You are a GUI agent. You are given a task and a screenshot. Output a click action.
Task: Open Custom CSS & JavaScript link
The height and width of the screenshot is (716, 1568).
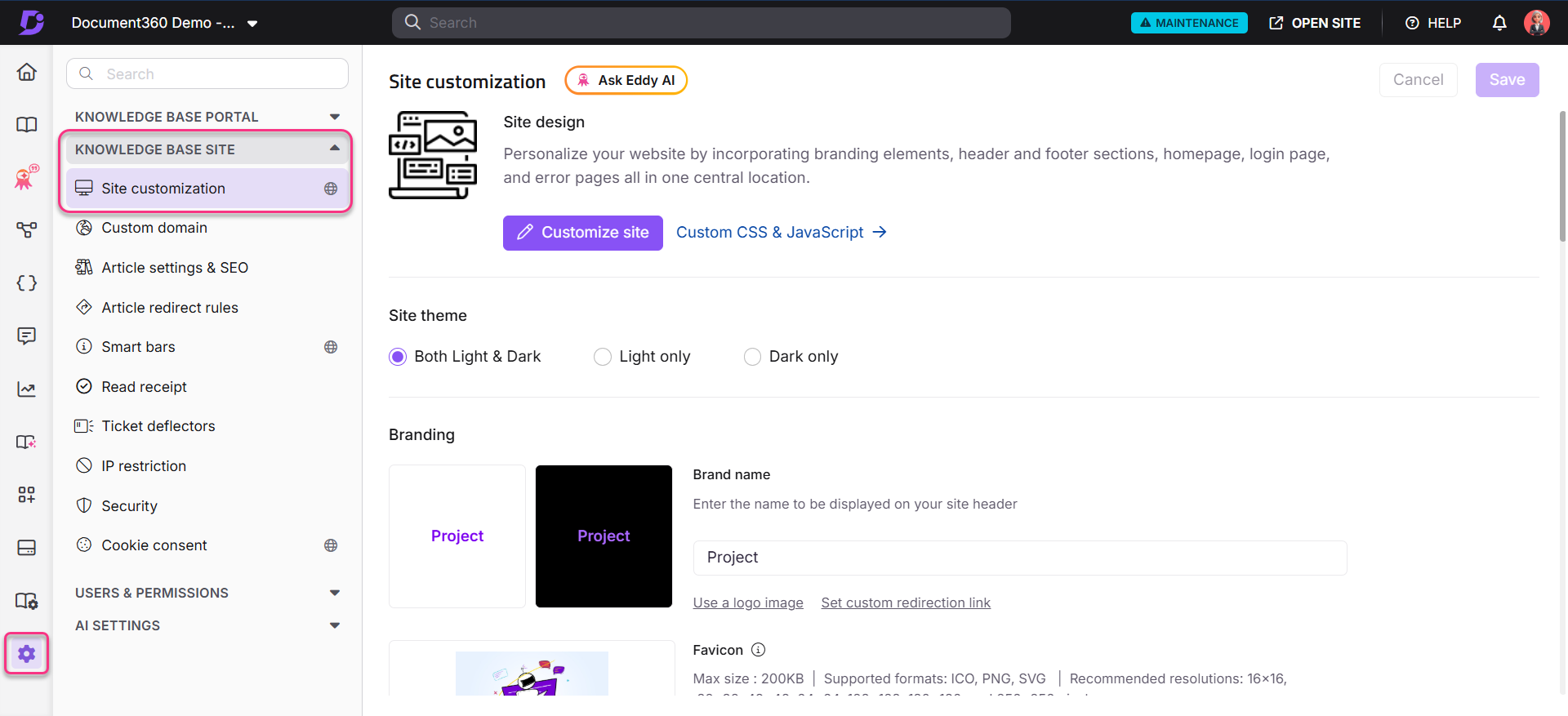coord(782,233)
